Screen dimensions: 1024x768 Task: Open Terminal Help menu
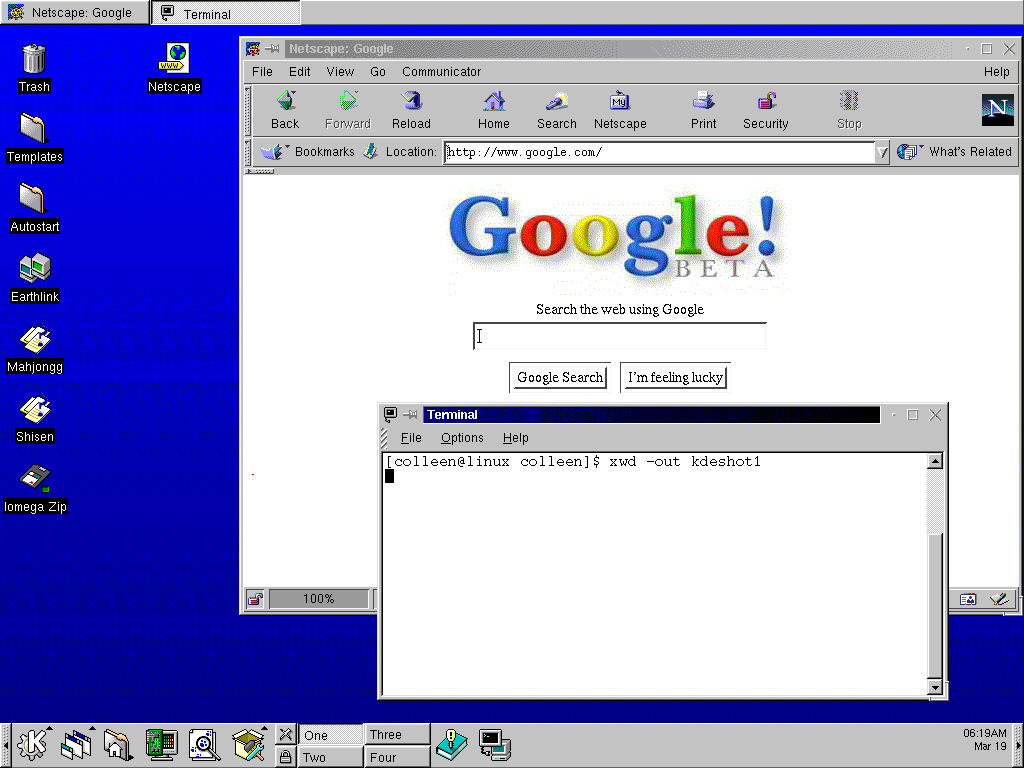(x=515, y=438)
